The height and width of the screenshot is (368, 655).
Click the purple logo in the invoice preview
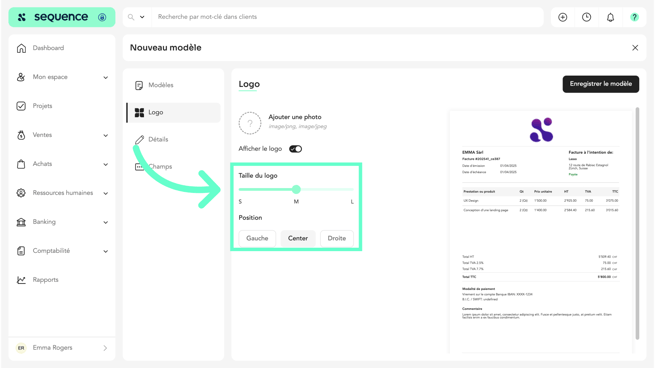541,130
